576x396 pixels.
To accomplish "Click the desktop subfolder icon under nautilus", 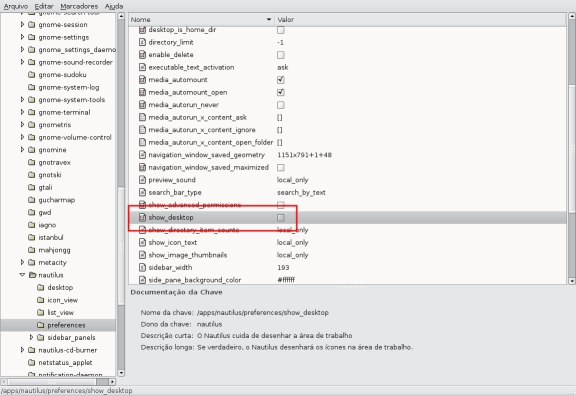I will 41,287.
